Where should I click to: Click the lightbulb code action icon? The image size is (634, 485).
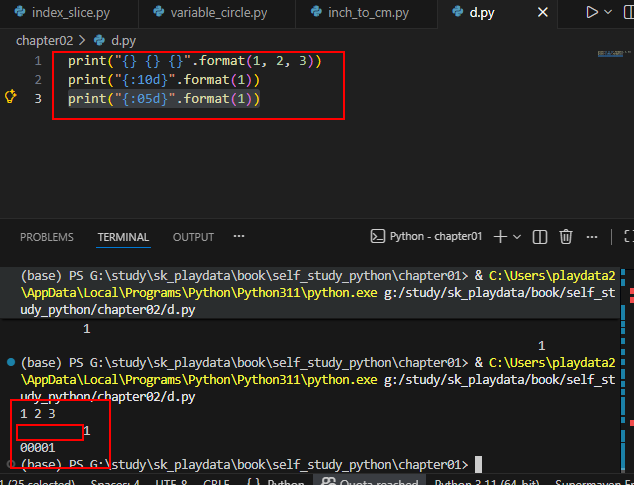[x=11, y=97]
